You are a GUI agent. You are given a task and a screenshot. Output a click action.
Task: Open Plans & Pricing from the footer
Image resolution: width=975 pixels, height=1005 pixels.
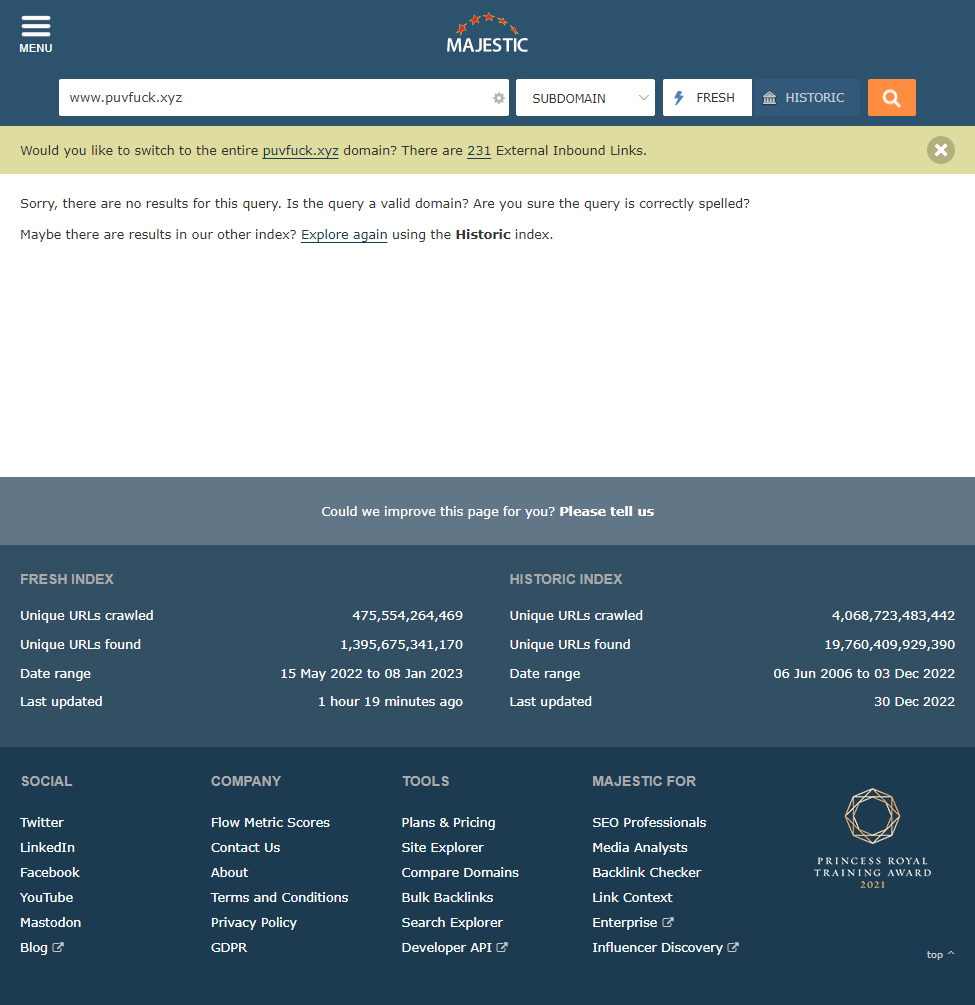tap(448, 822)
